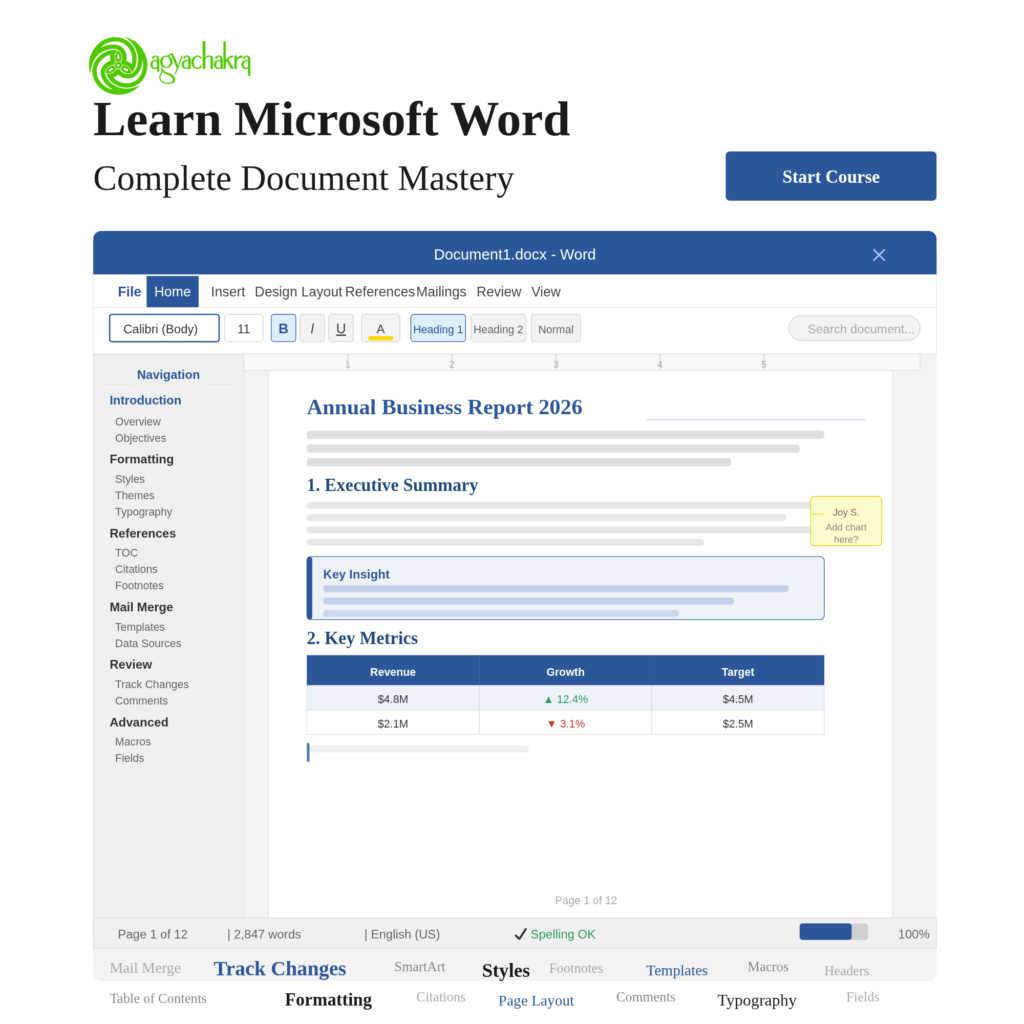Open the font size 11 box

(244, 329)
